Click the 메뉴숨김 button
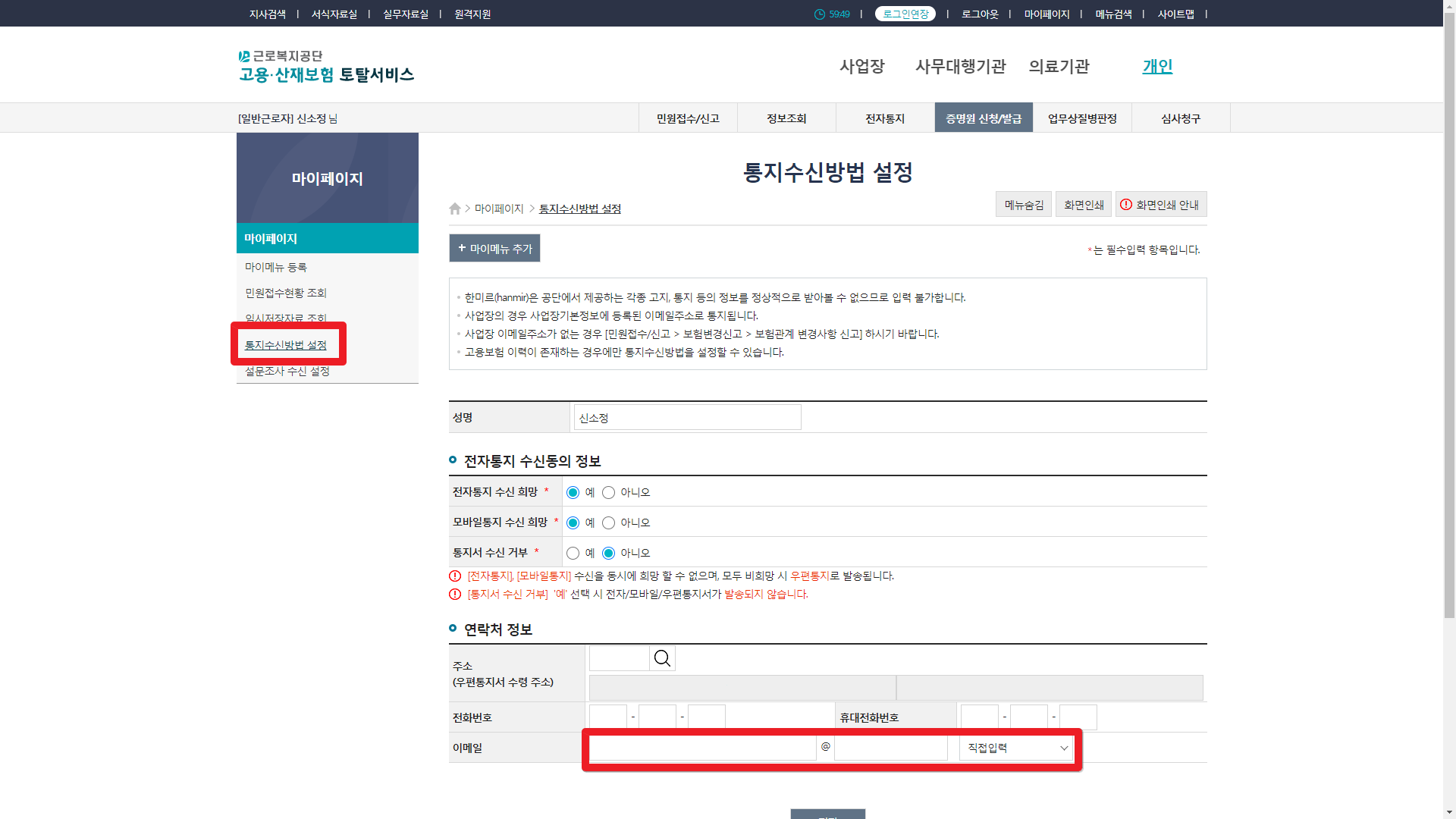The height and width of the screenshot is (819, 1456). point(1023,204)
